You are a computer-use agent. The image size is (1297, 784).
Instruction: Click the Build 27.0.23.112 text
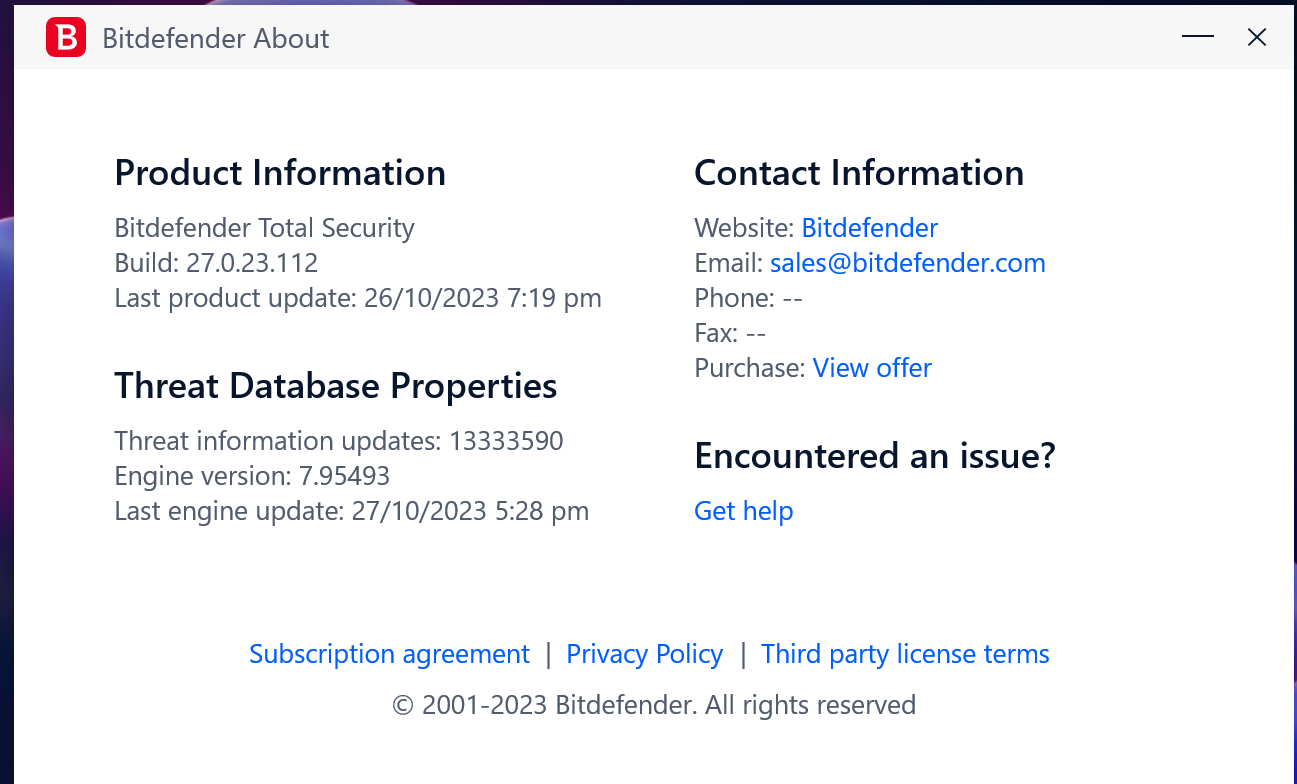coord(216,263)
